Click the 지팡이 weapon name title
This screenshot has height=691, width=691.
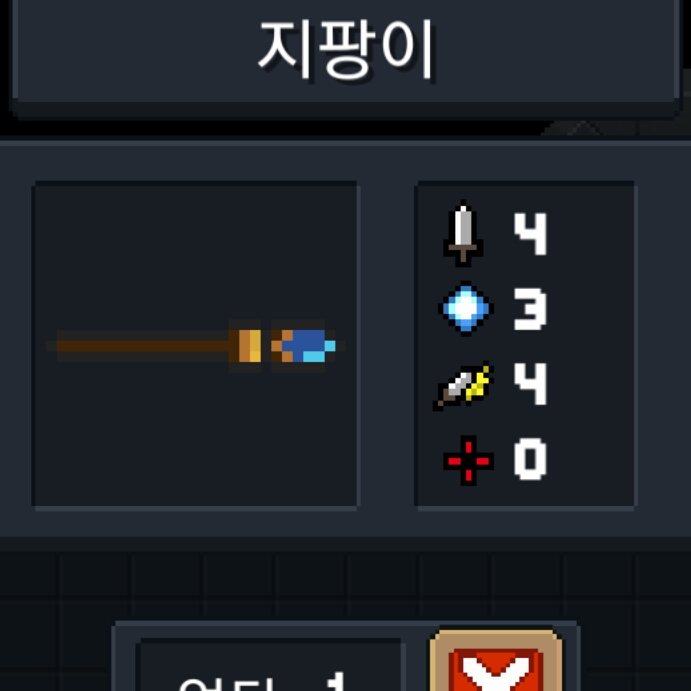pyautogui.click(x=346, y=49)
